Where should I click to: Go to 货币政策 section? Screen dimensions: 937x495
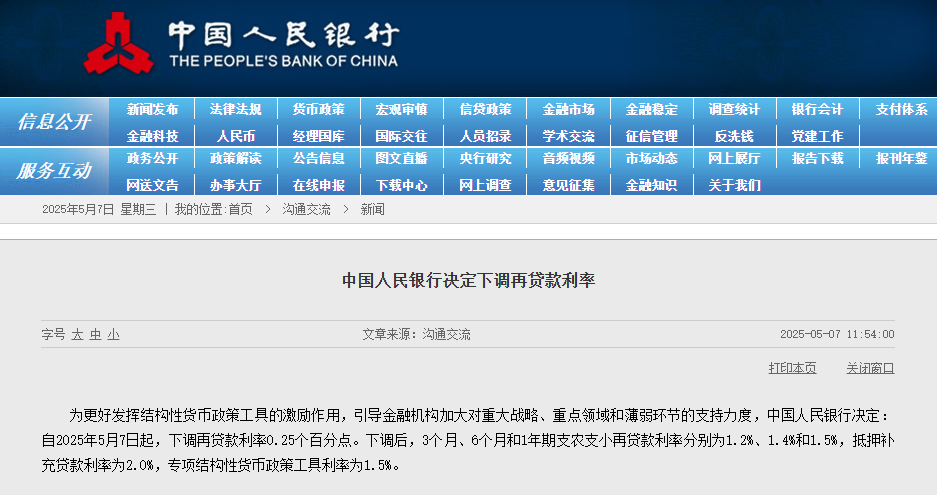[x=319, y=109]
